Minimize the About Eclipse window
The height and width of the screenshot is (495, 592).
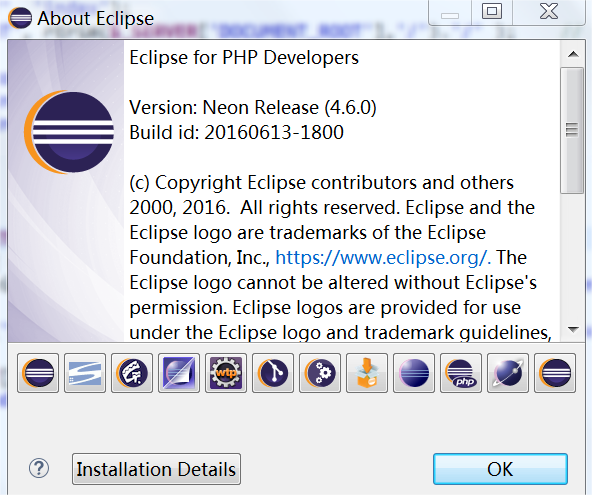point(450,13)
